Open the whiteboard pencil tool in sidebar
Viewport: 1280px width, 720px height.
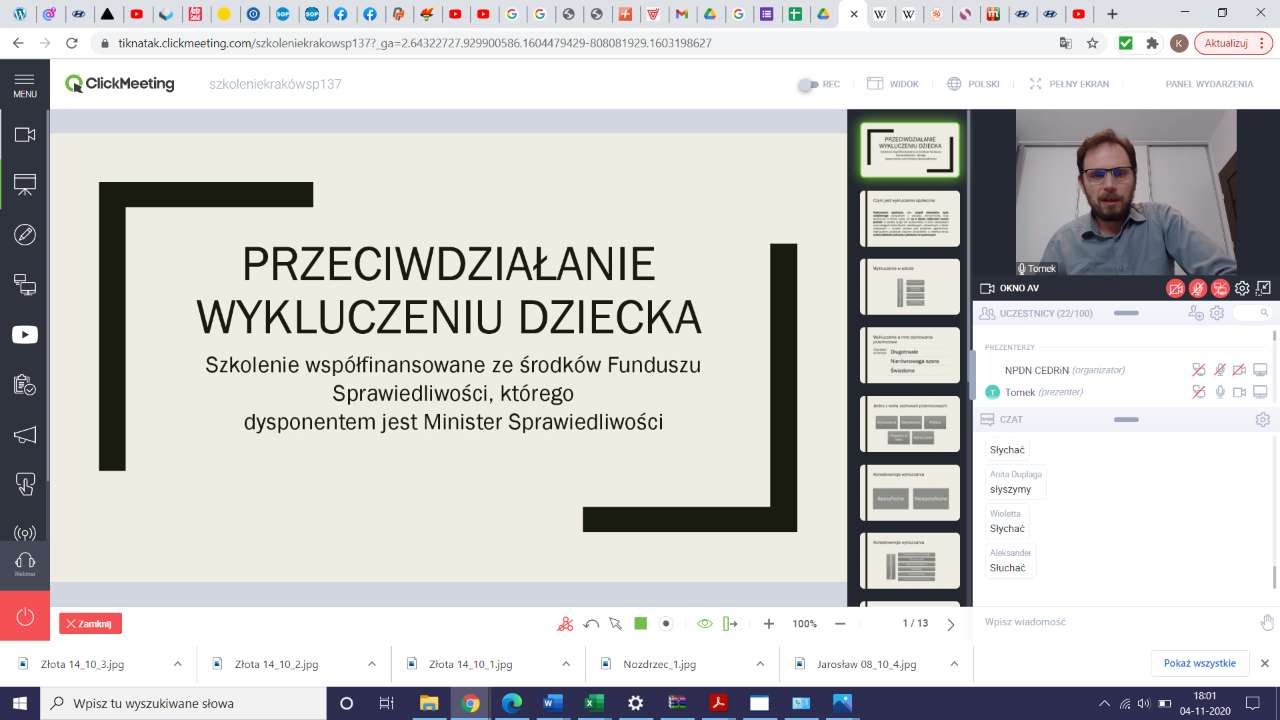click(25, 235)
